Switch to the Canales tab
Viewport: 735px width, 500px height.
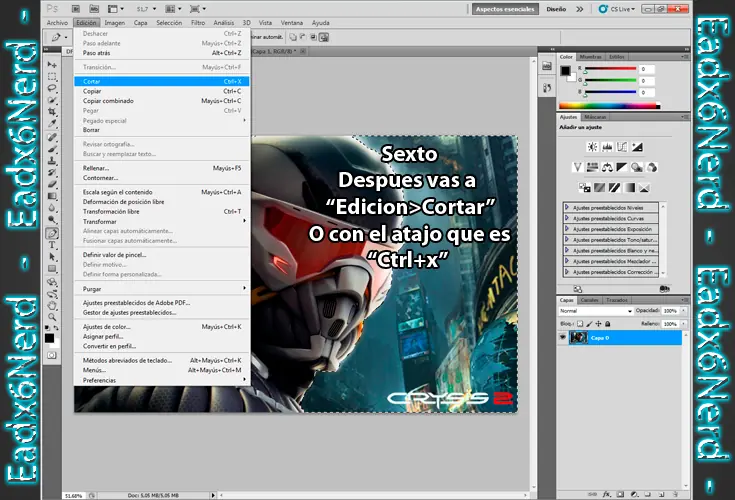click(589, 300)
